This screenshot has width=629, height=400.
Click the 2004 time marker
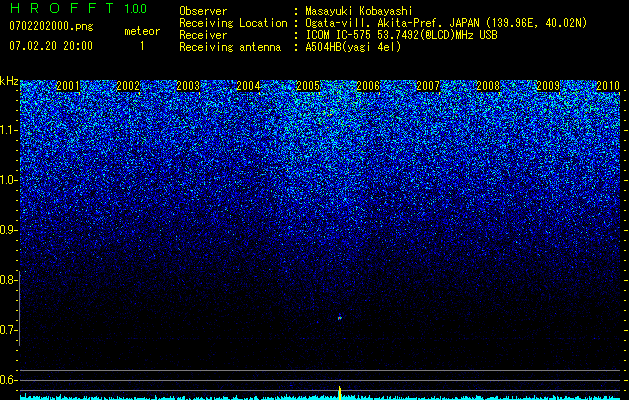coord(248,86)
